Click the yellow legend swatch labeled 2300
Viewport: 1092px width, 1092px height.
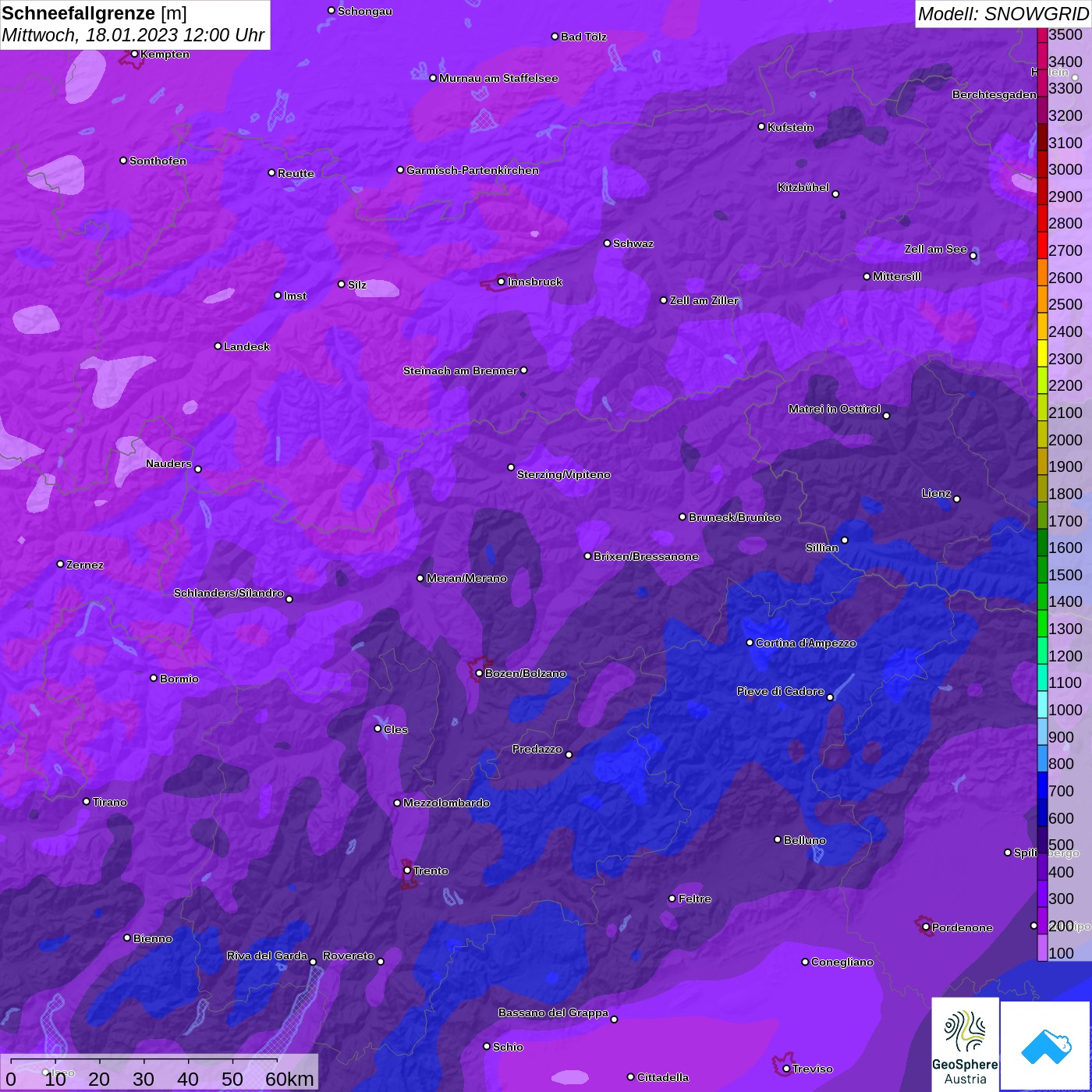(x=1042, y=353)
